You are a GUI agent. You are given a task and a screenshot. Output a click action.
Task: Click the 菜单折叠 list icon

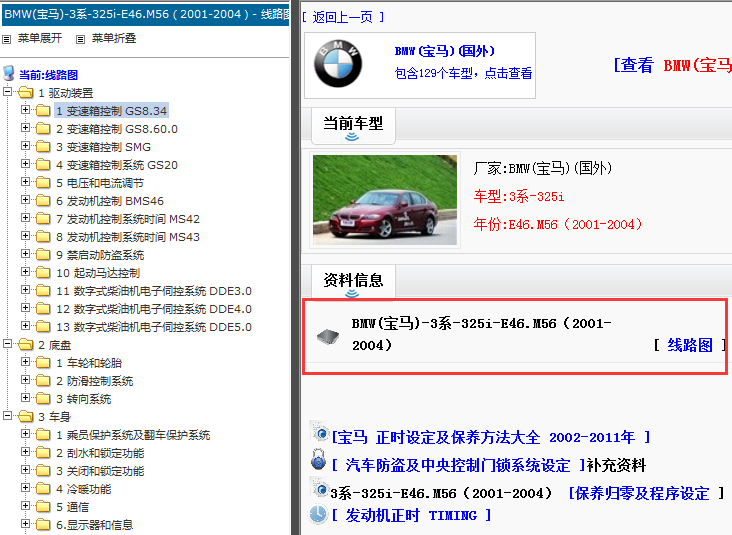(80, 39)
